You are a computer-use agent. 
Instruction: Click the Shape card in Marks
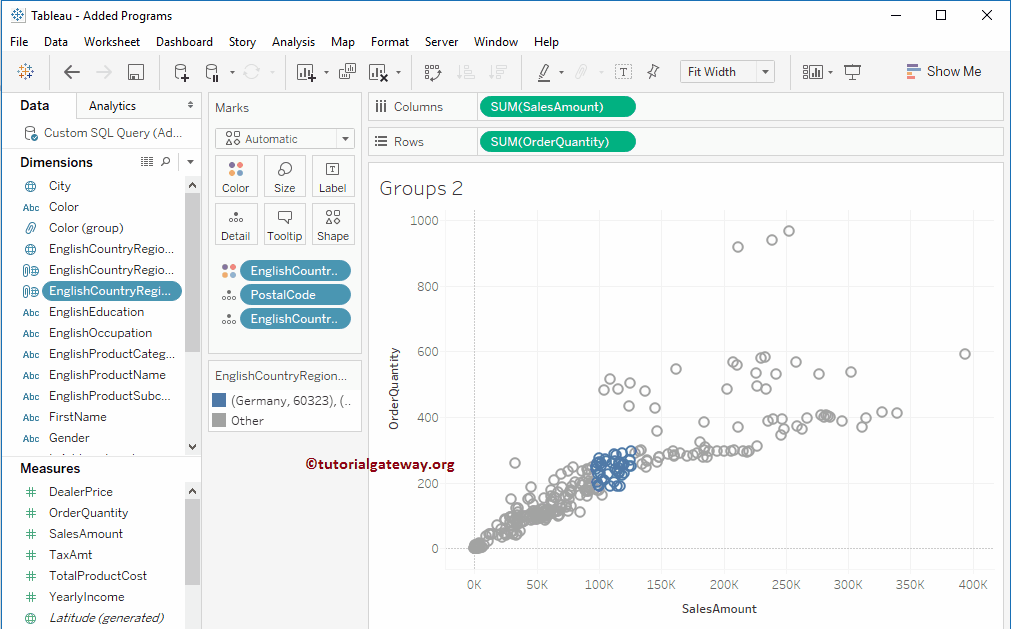pyautogui.click(x=333, y=225)
